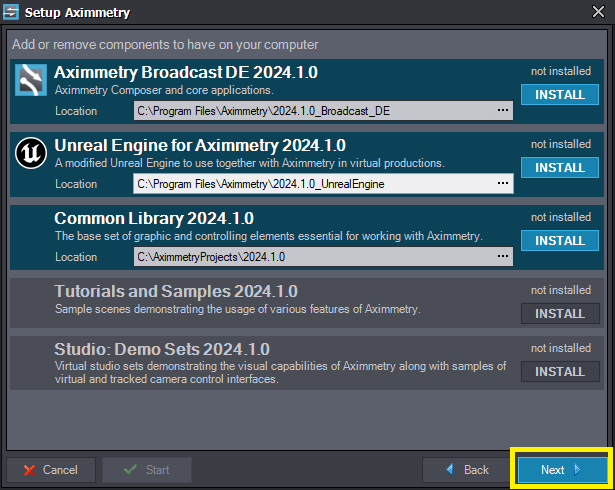This screenshot has height=490, width=615.
Task: Toggle INSTALL for Aximmetry Broadcast DE
Action: click(560, 94)
